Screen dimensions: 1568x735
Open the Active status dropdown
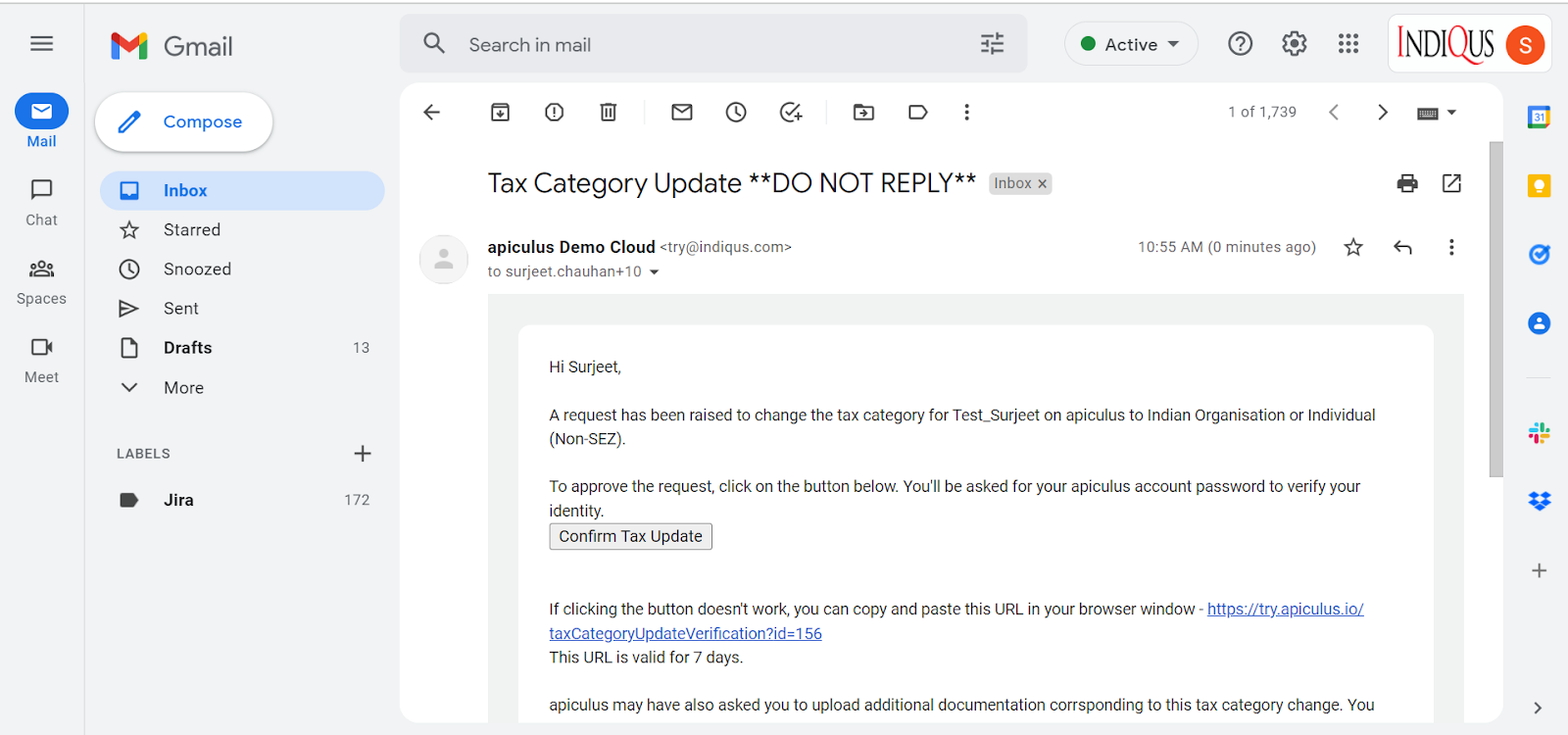[x=1131, y=44]
